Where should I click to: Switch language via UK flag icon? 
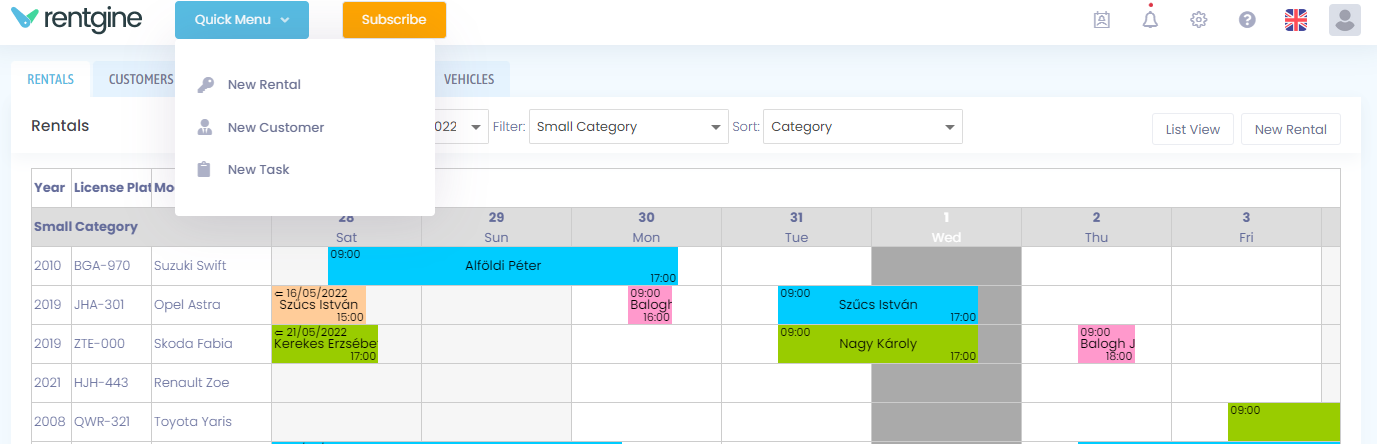[x=1296, y=20]
